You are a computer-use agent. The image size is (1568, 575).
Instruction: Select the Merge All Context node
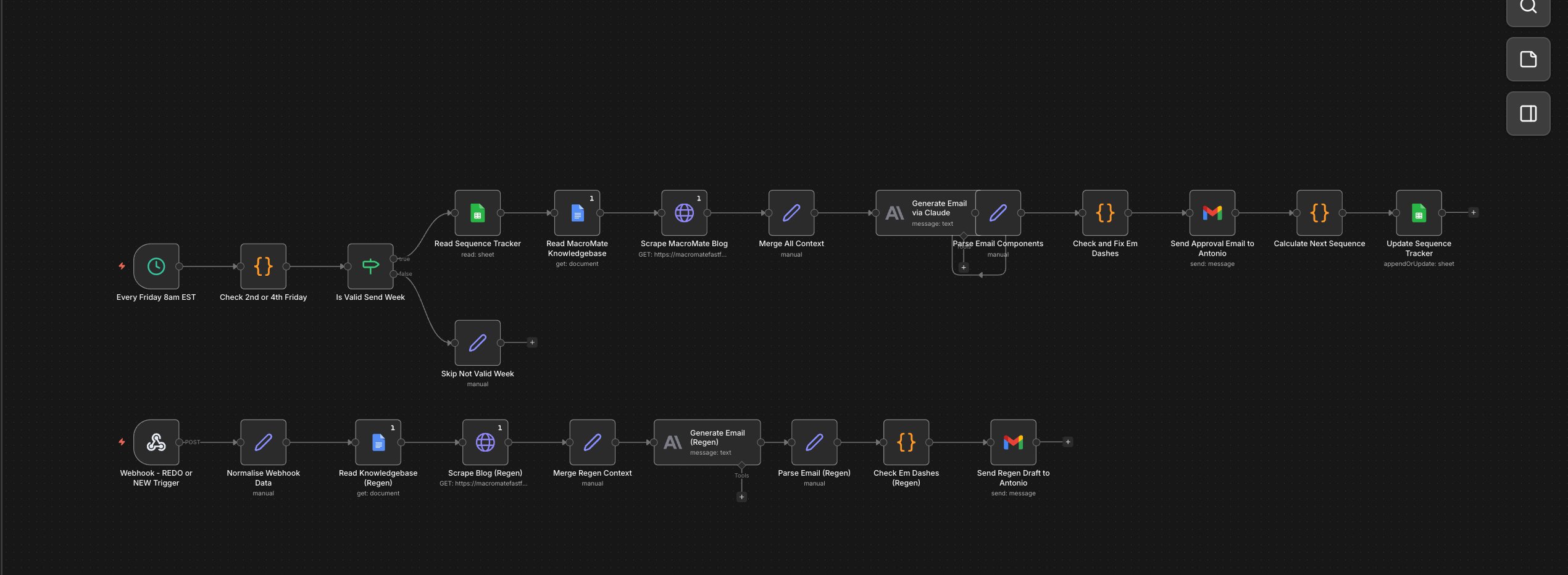coord(791,213)
